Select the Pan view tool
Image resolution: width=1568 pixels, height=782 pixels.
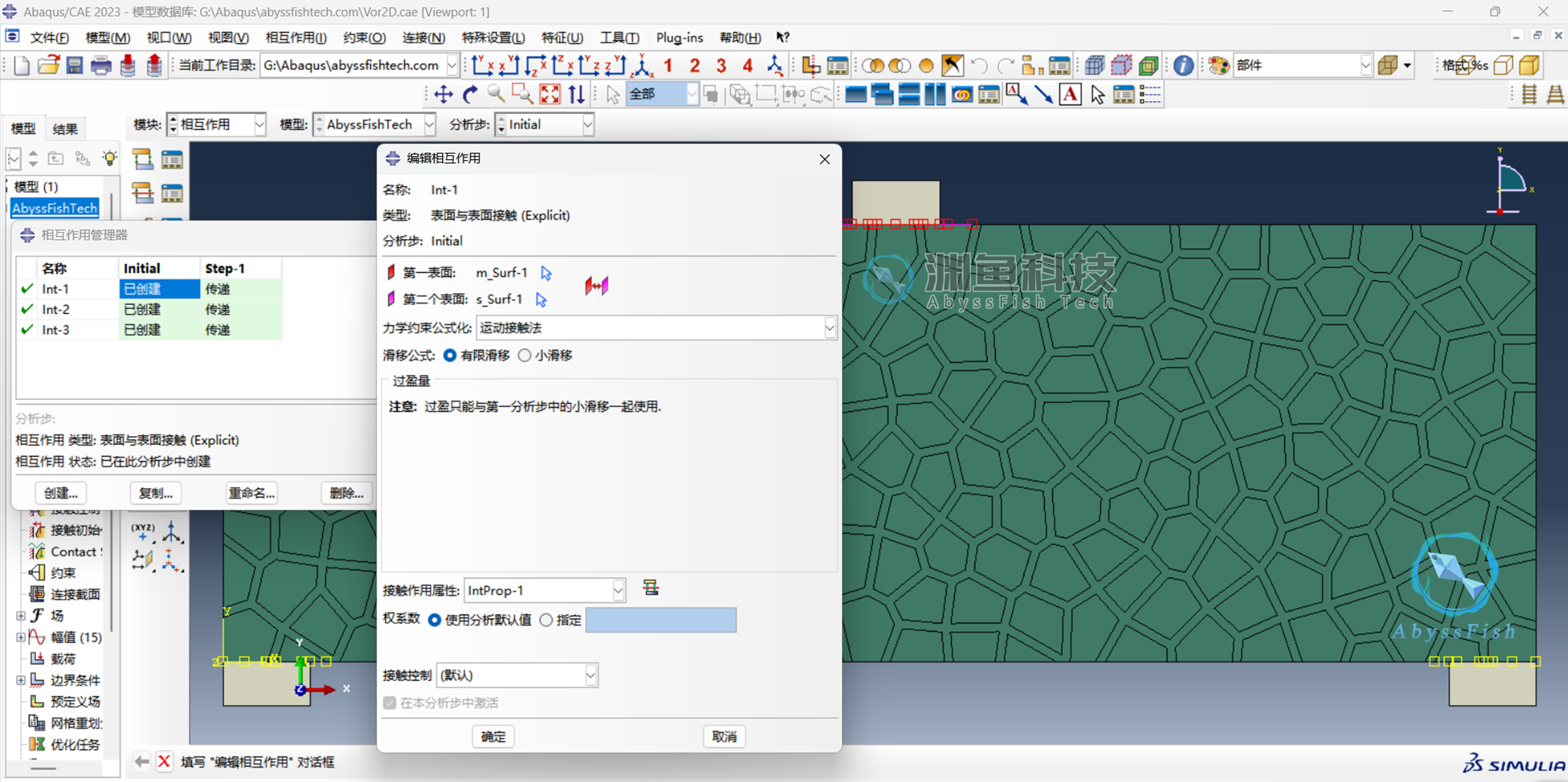pos(444,95)
